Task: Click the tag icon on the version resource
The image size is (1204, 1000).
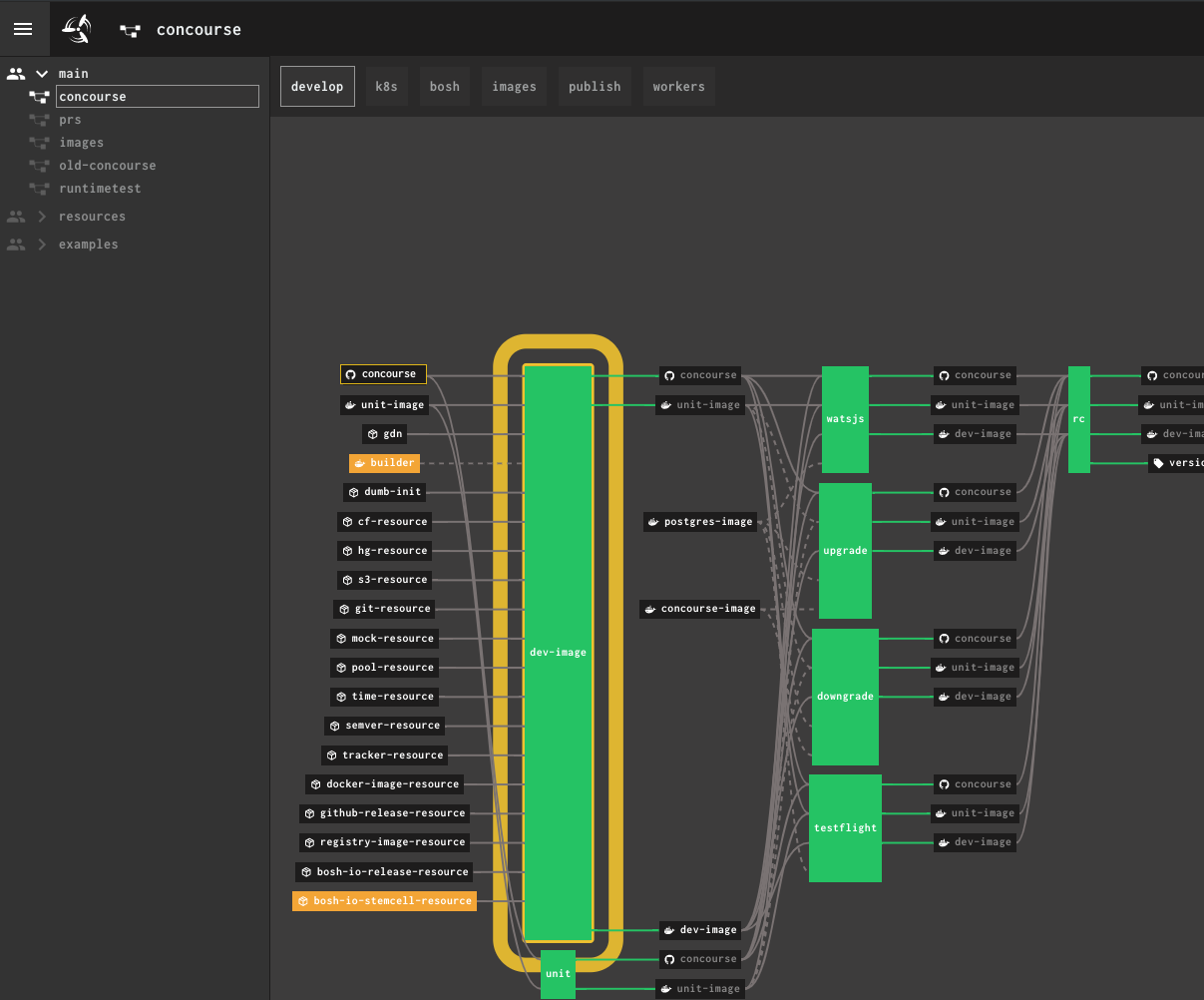Action: click(1158, 462)
